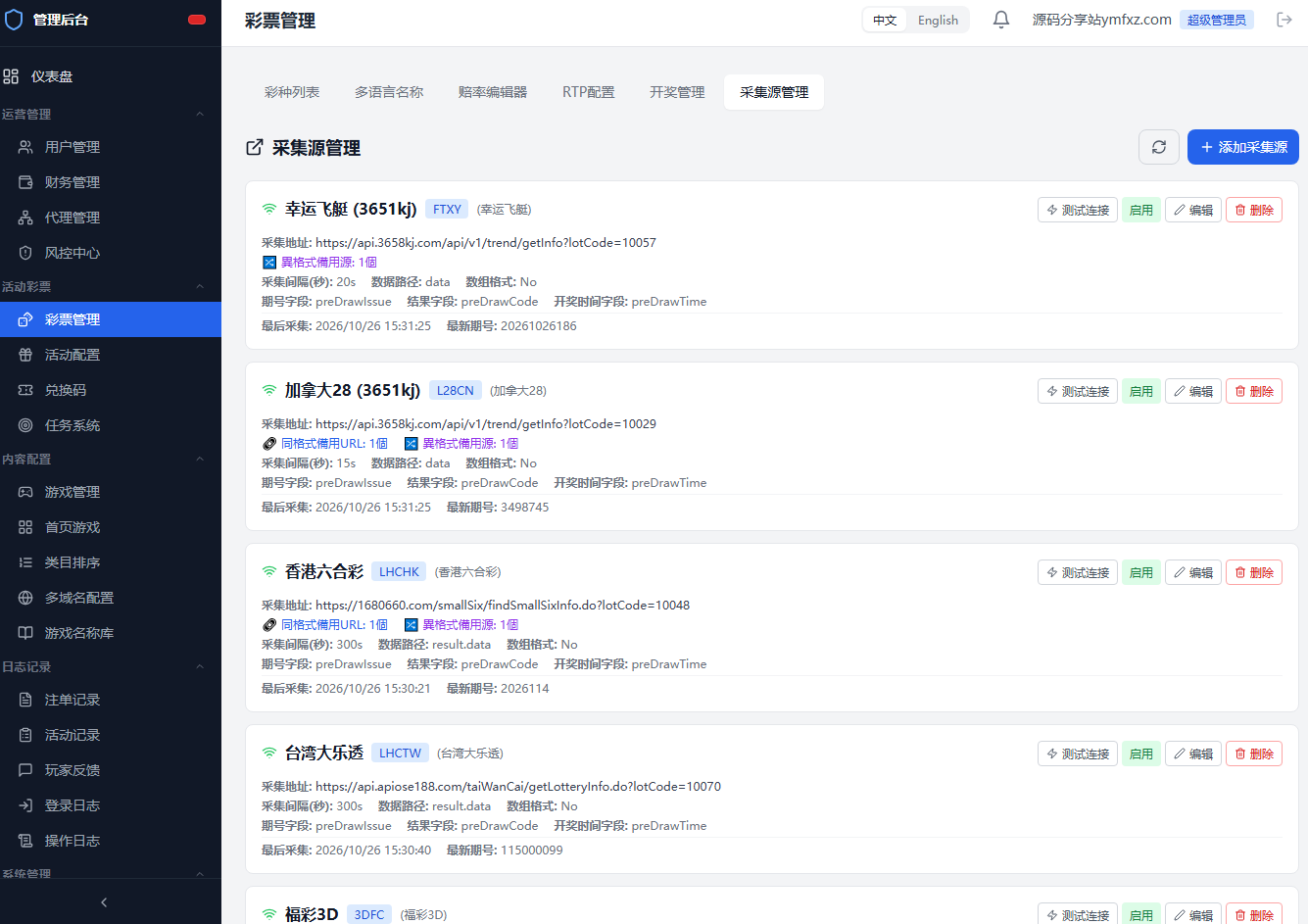1308x924 pixels.
Task: Collapse the 系统管理 sidebar section
Action: point(200,873)
